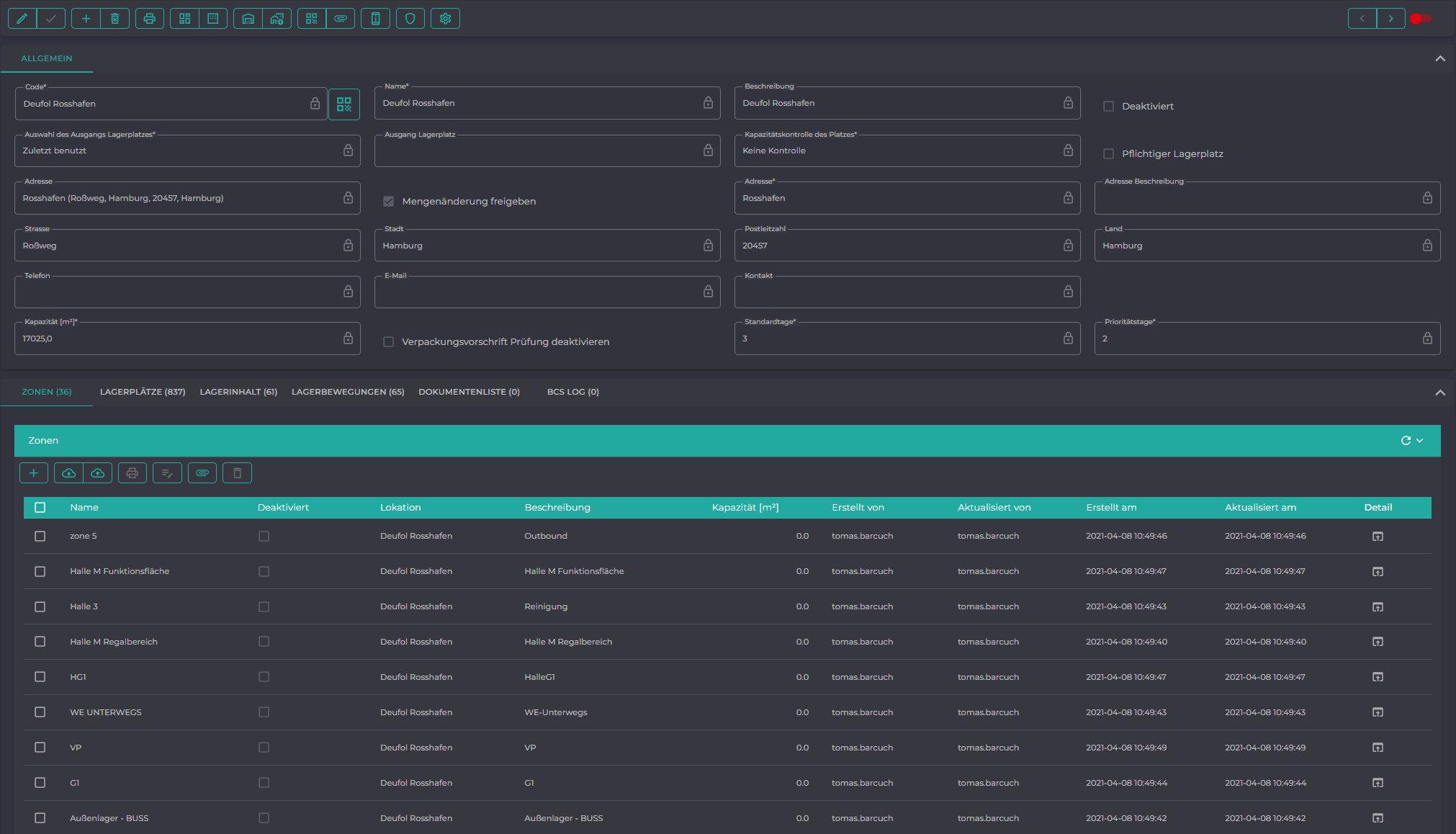Go to previous record with left arrow
The image size is (1456, 834).
point(1362,19)
